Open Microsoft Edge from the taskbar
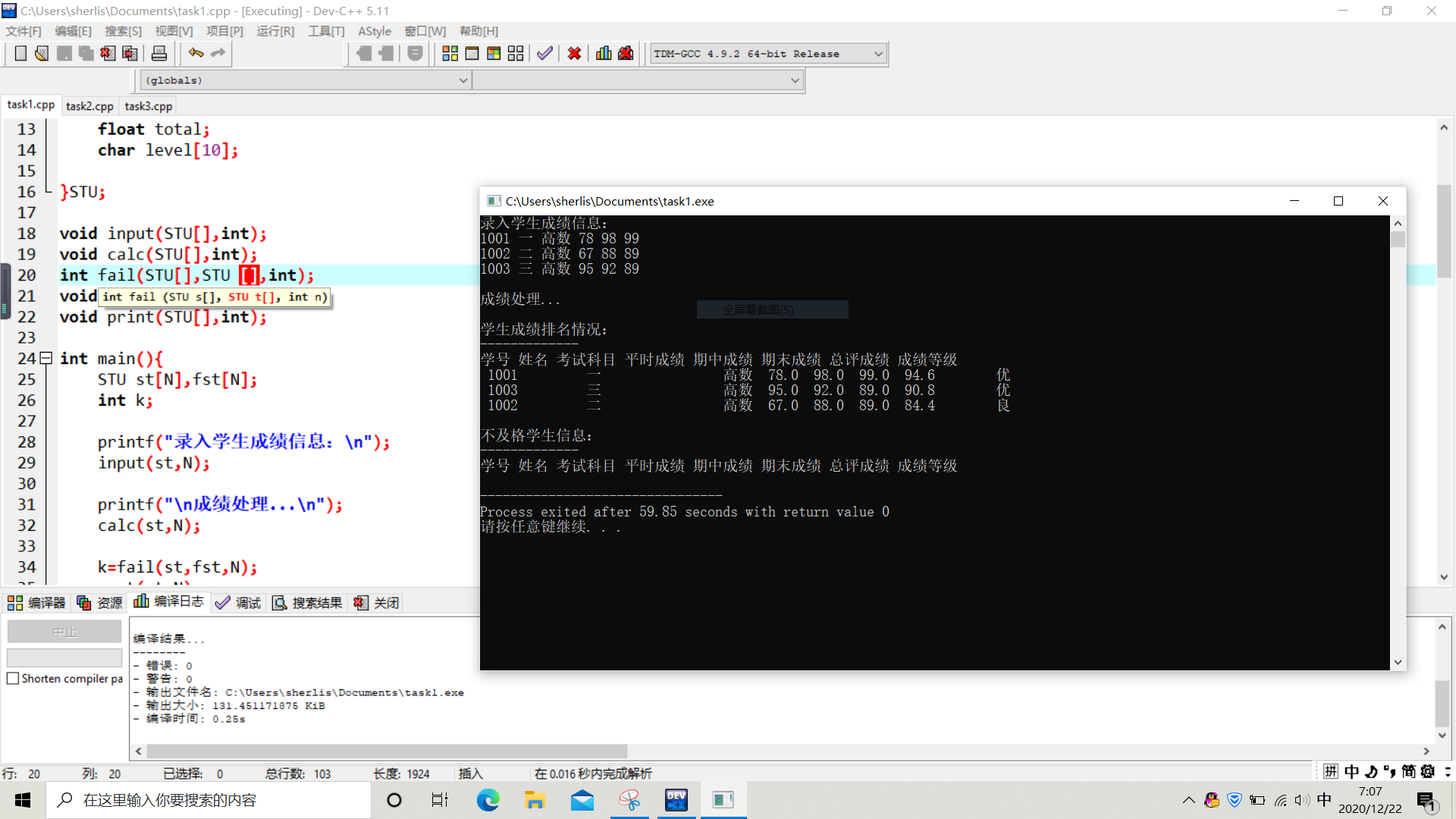This screenshot has height=819, width=1456. [488, 800]
